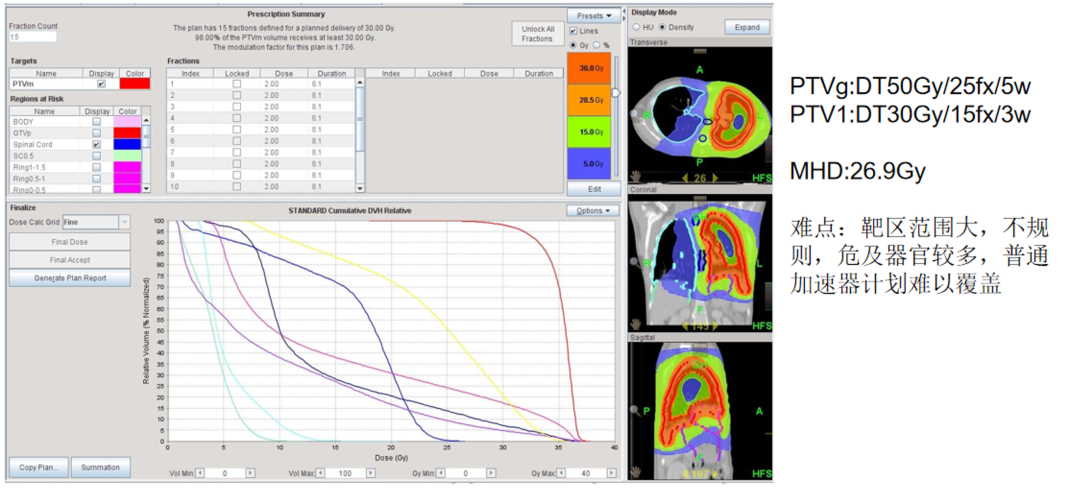Uncheck the Lines isodose checkbox

coord(573,31)
